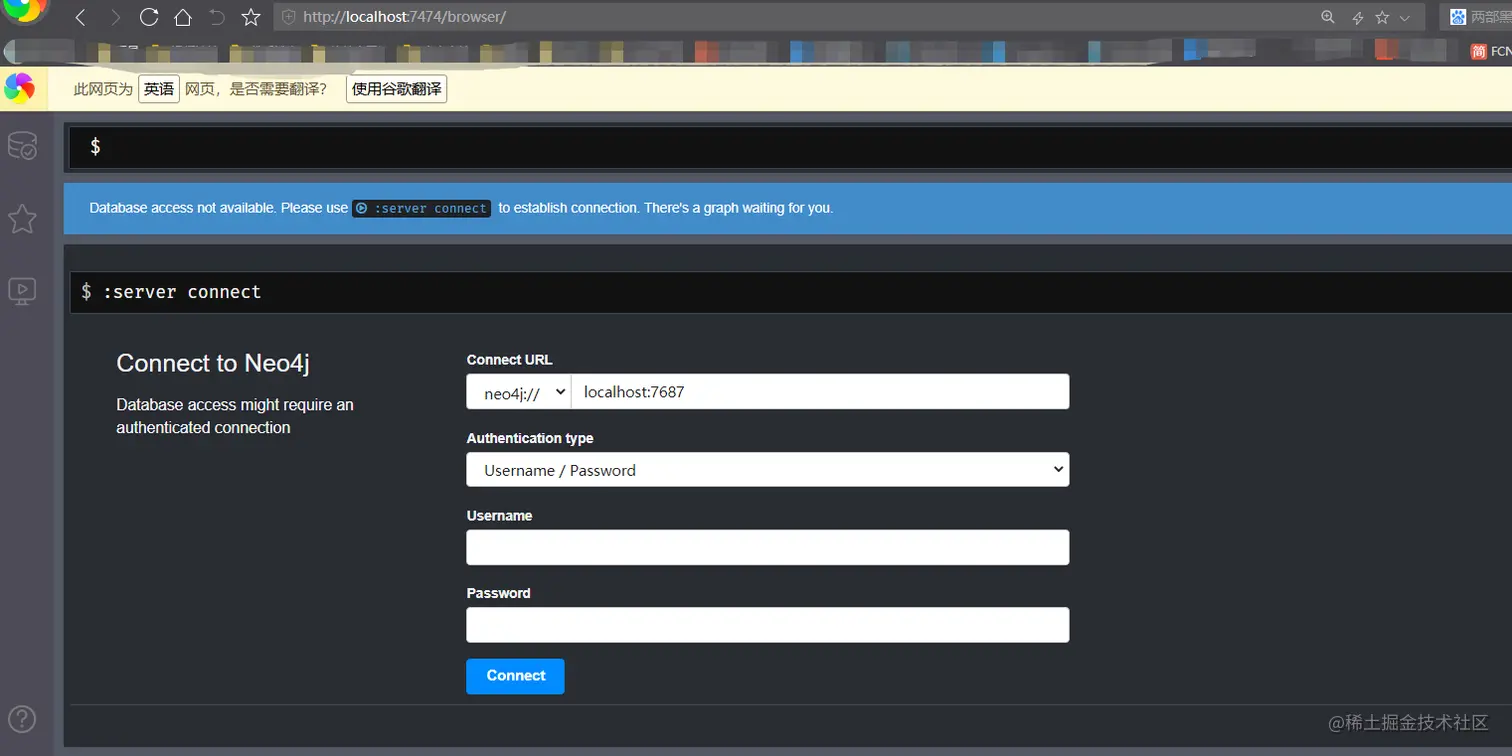Click the 简 bookmark icon at right
Viewport: 1512px width, 756px height.
[x=1478, y=51]
